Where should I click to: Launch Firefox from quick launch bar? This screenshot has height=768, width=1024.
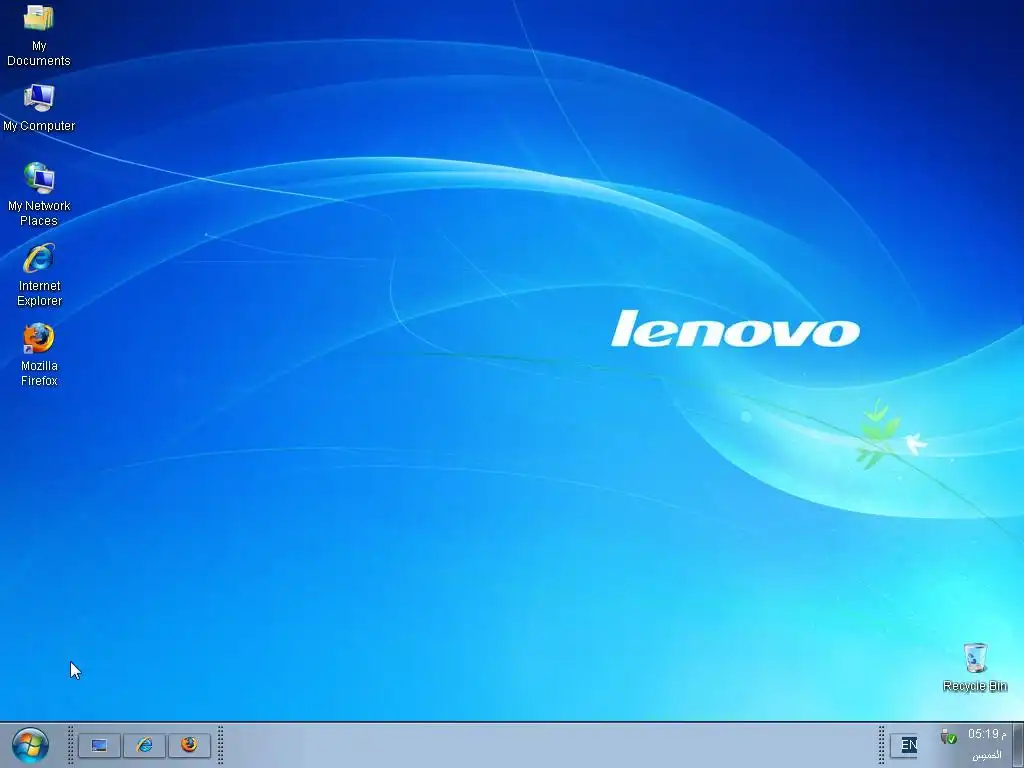(189, 745)
